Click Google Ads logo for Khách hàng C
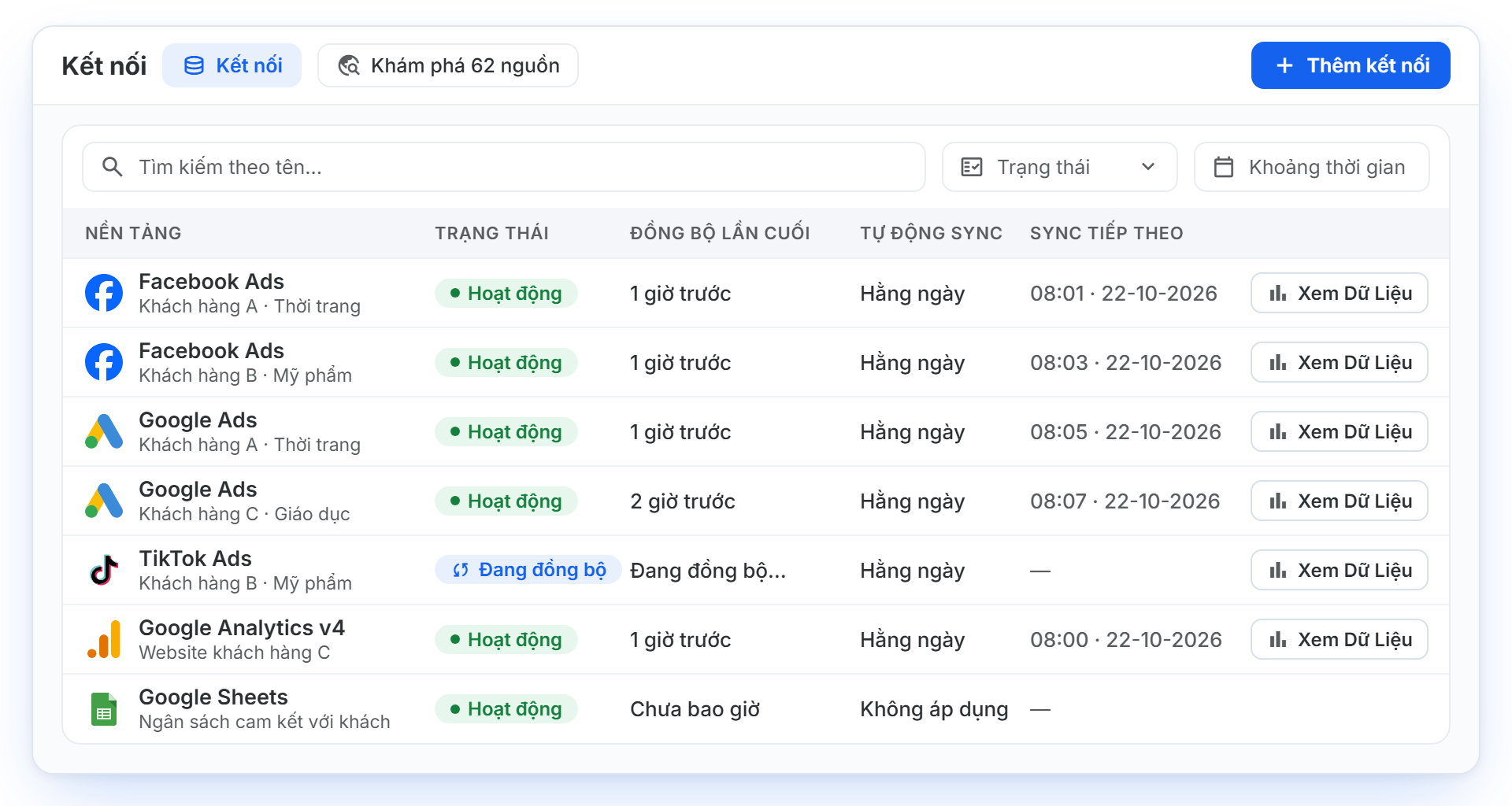This screenshot has width=1512, height=806. tap(104, 501)
